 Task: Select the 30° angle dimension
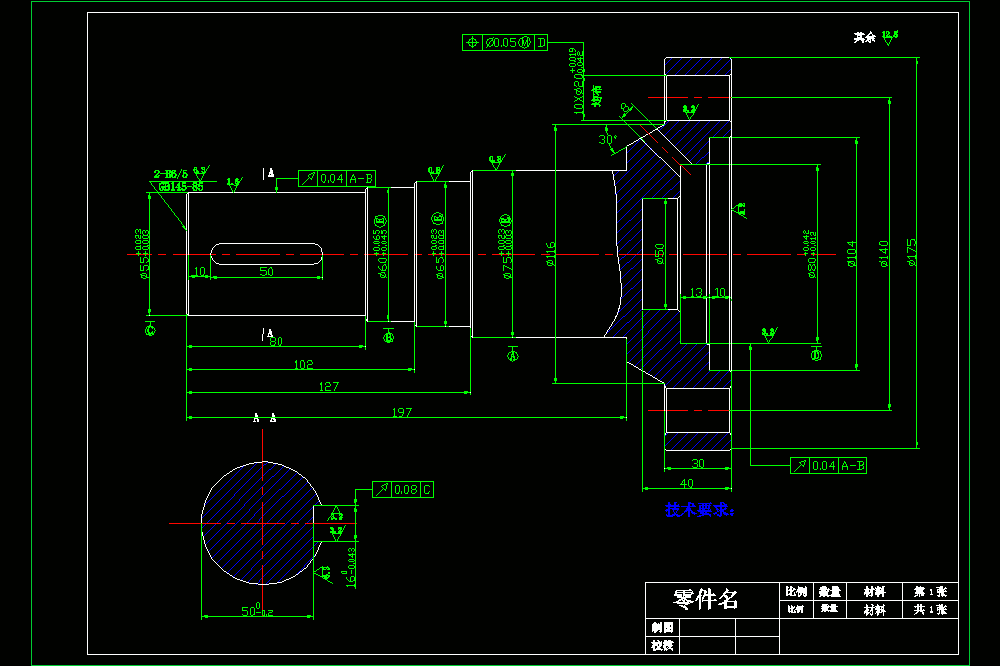pos(608,139)
